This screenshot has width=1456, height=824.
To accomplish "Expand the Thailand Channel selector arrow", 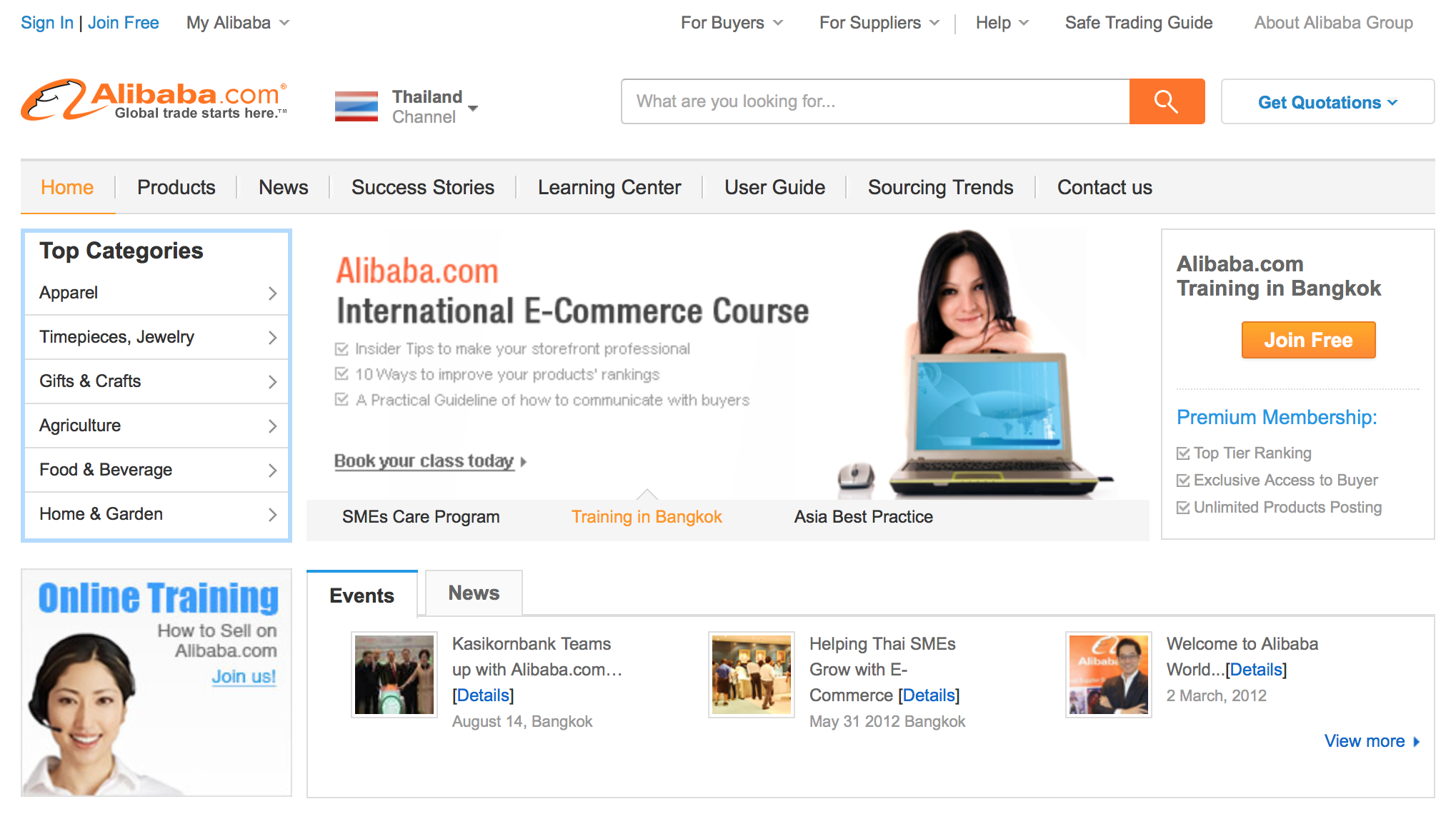I will (472, 109).
